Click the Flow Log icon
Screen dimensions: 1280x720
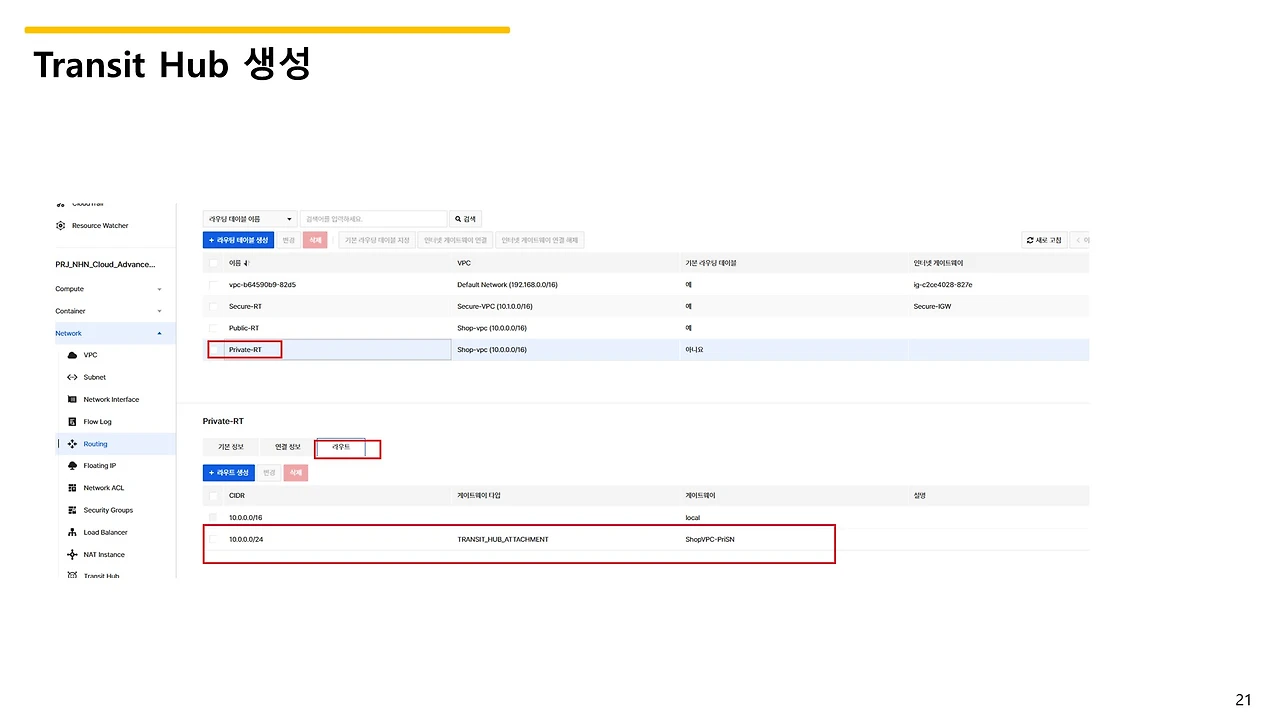tap(72, 422)
